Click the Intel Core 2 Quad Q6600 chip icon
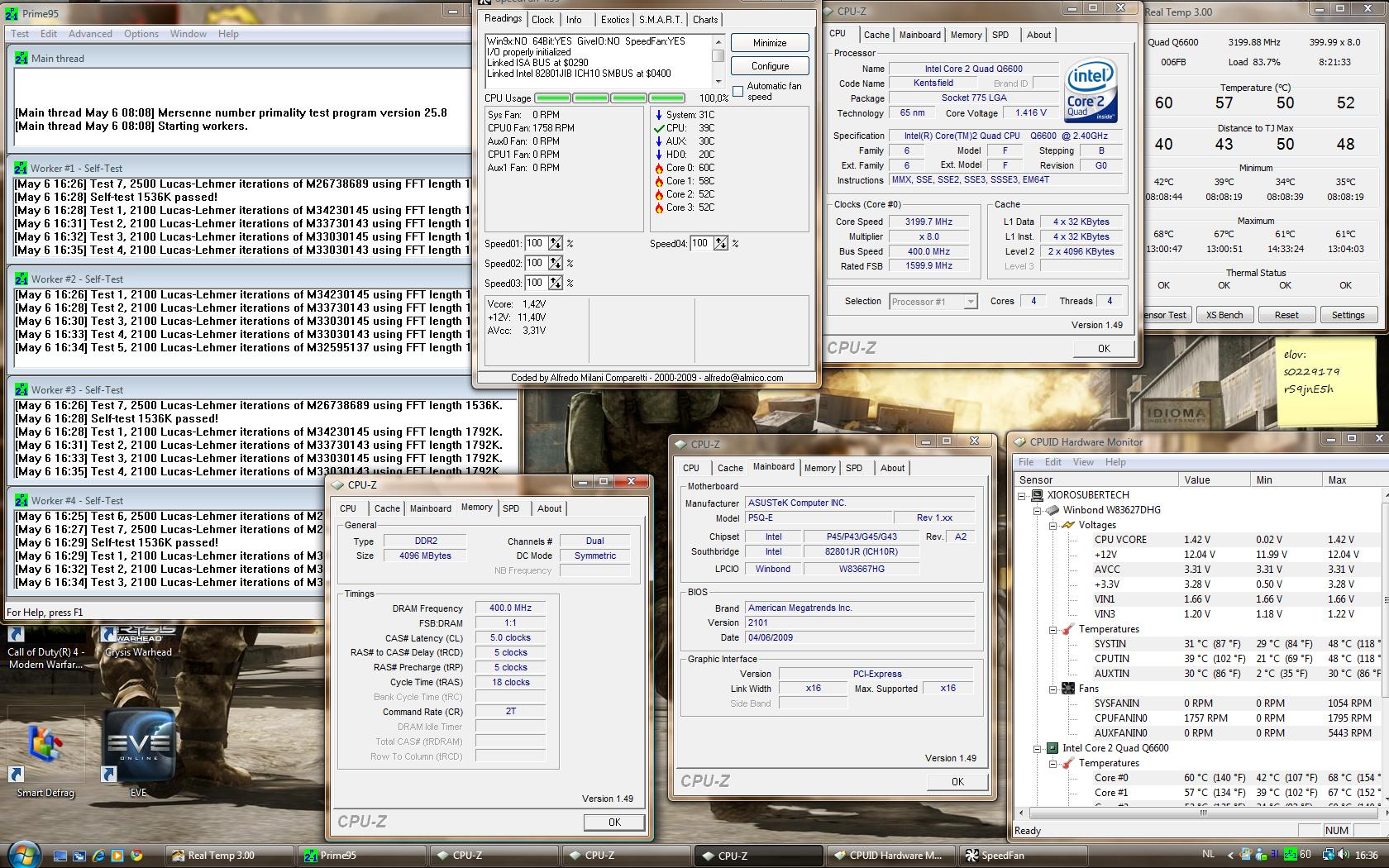The height and width of the screenshot is (868, 1389). tap(1052, 748)
